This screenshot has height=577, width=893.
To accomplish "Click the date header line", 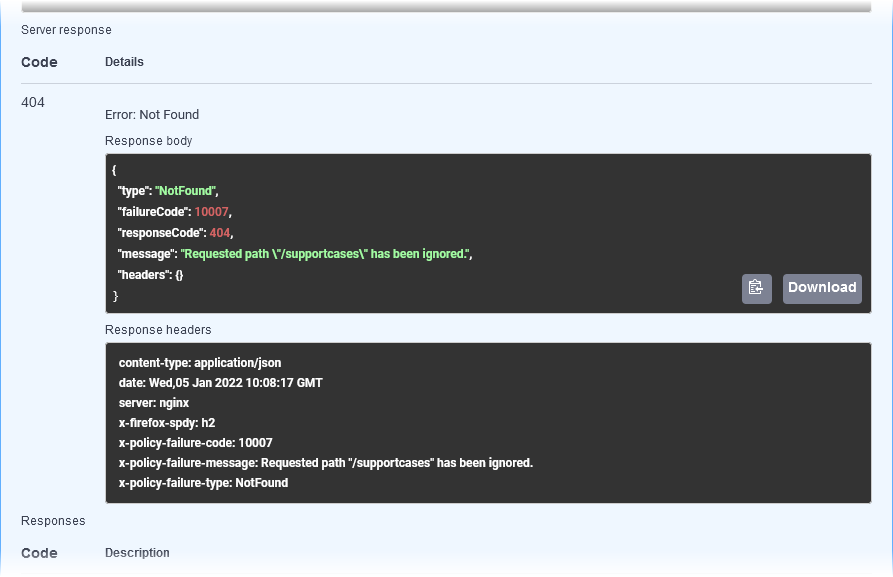I will tap(220, 383).
